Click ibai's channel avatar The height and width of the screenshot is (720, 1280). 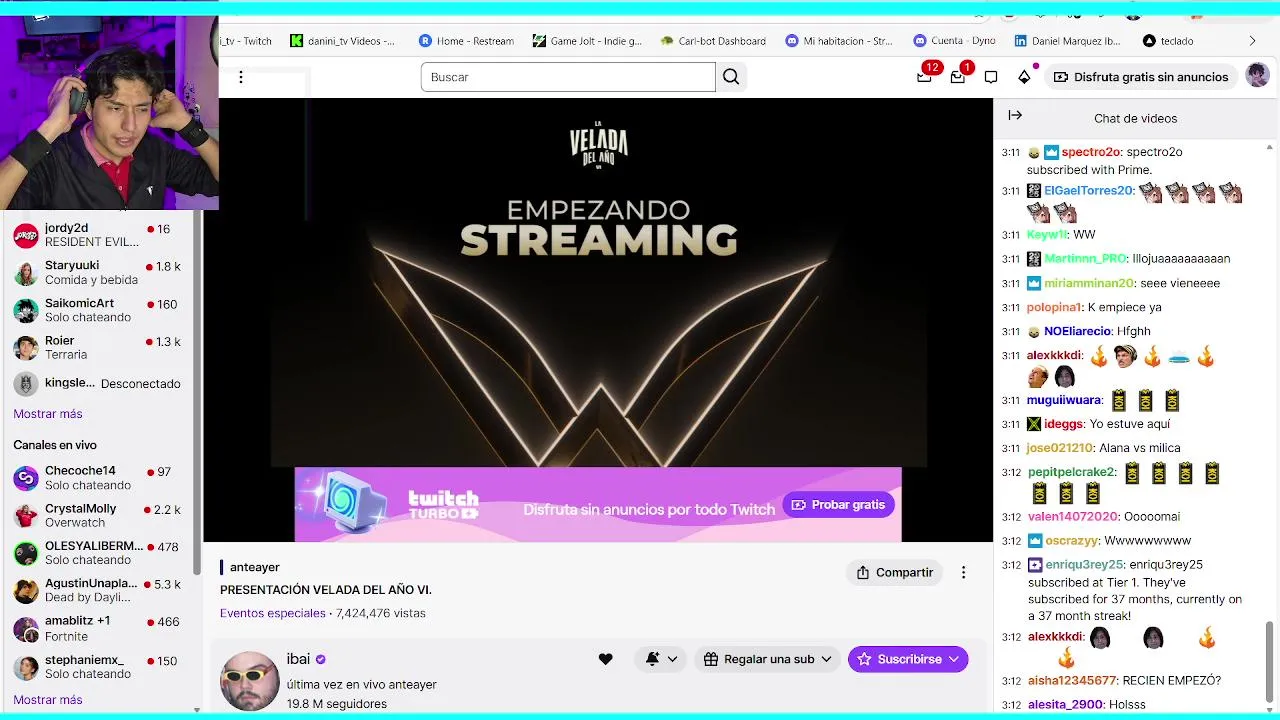(x=249, y=681)
